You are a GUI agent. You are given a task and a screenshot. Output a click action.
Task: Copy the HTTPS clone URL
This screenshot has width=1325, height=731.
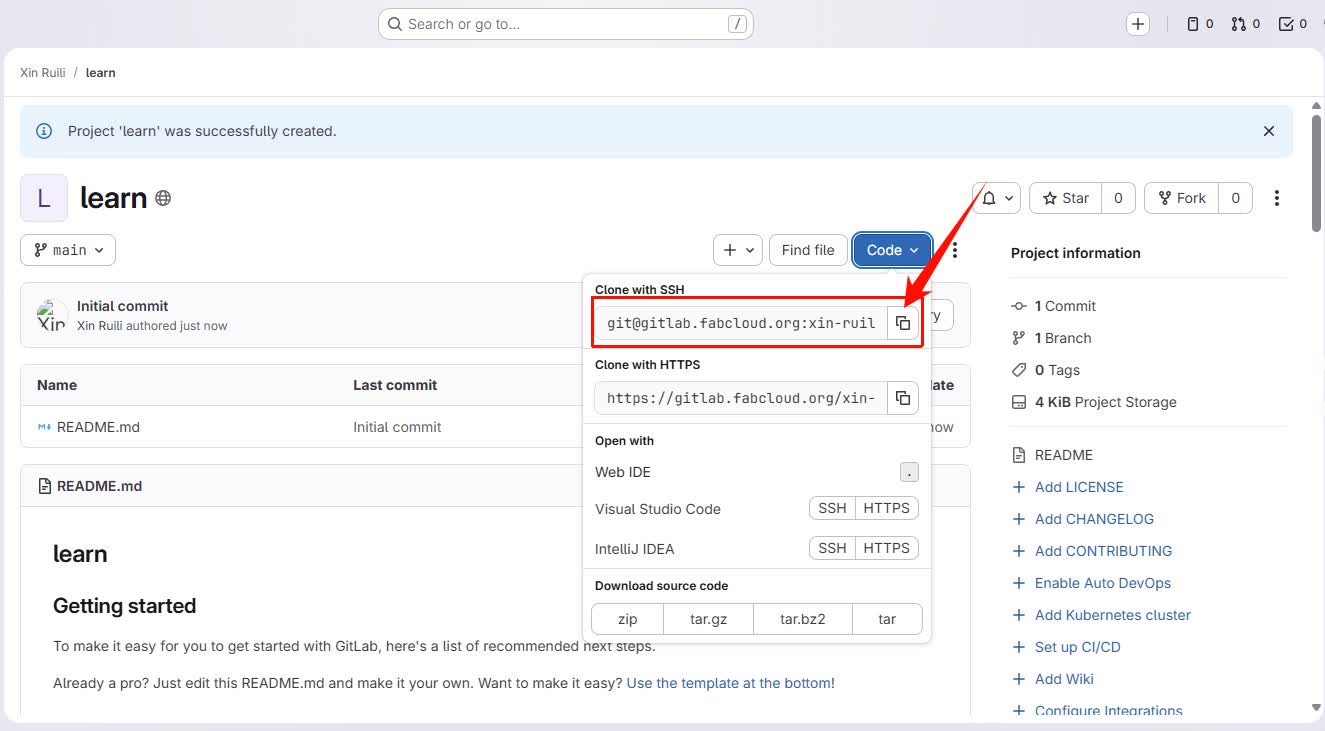point(903,398)
